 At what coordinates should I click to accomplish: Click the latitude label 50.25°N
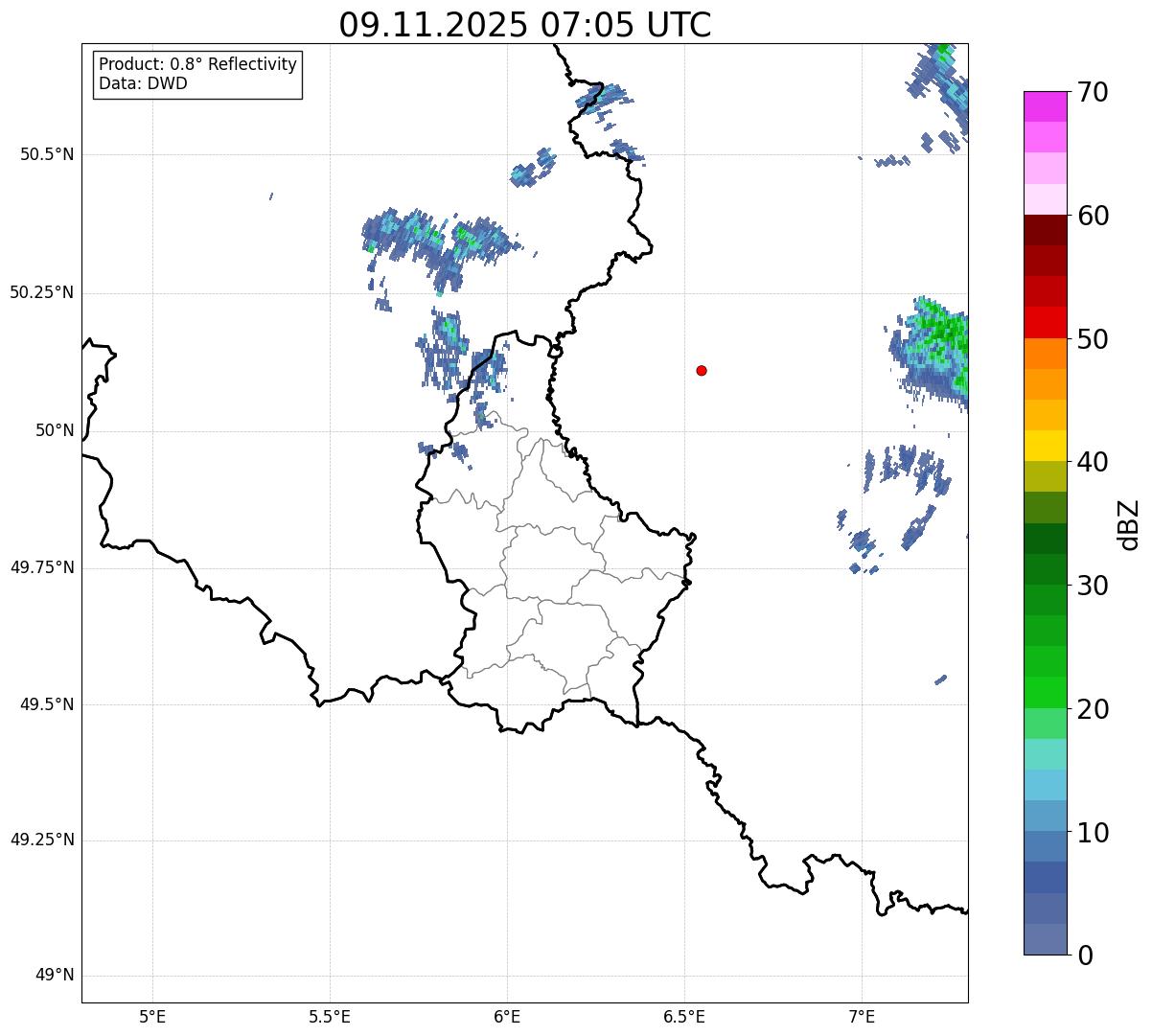point(41,292)
